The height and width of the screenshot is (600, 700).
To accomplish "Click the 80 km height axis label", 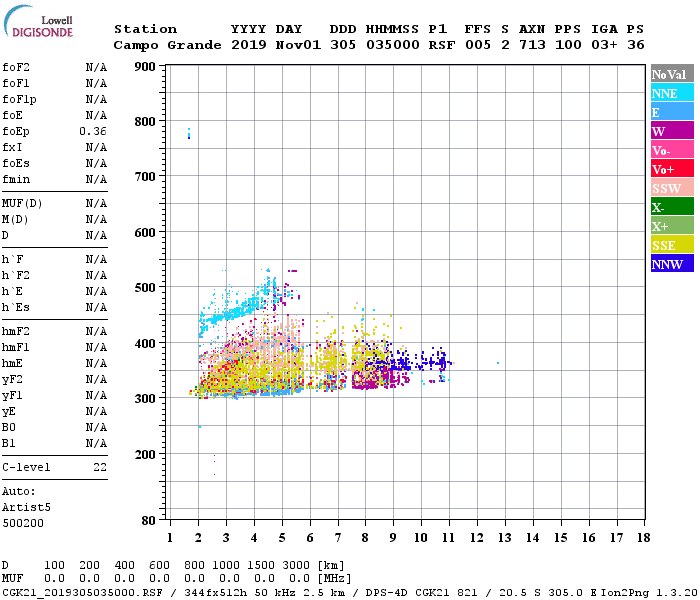I will click(x=148, y=521).
